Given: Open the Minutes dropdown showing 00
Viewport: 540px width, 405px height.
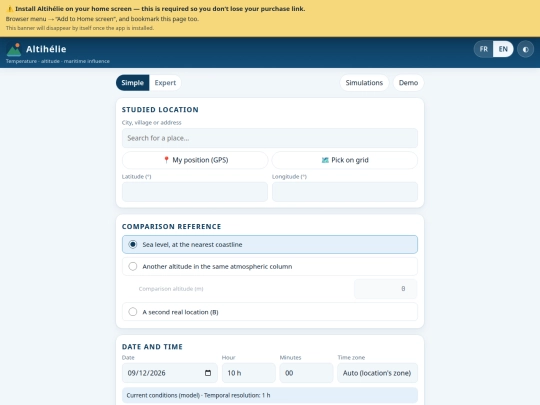Looking at the screenshot, I should point(306,373).
